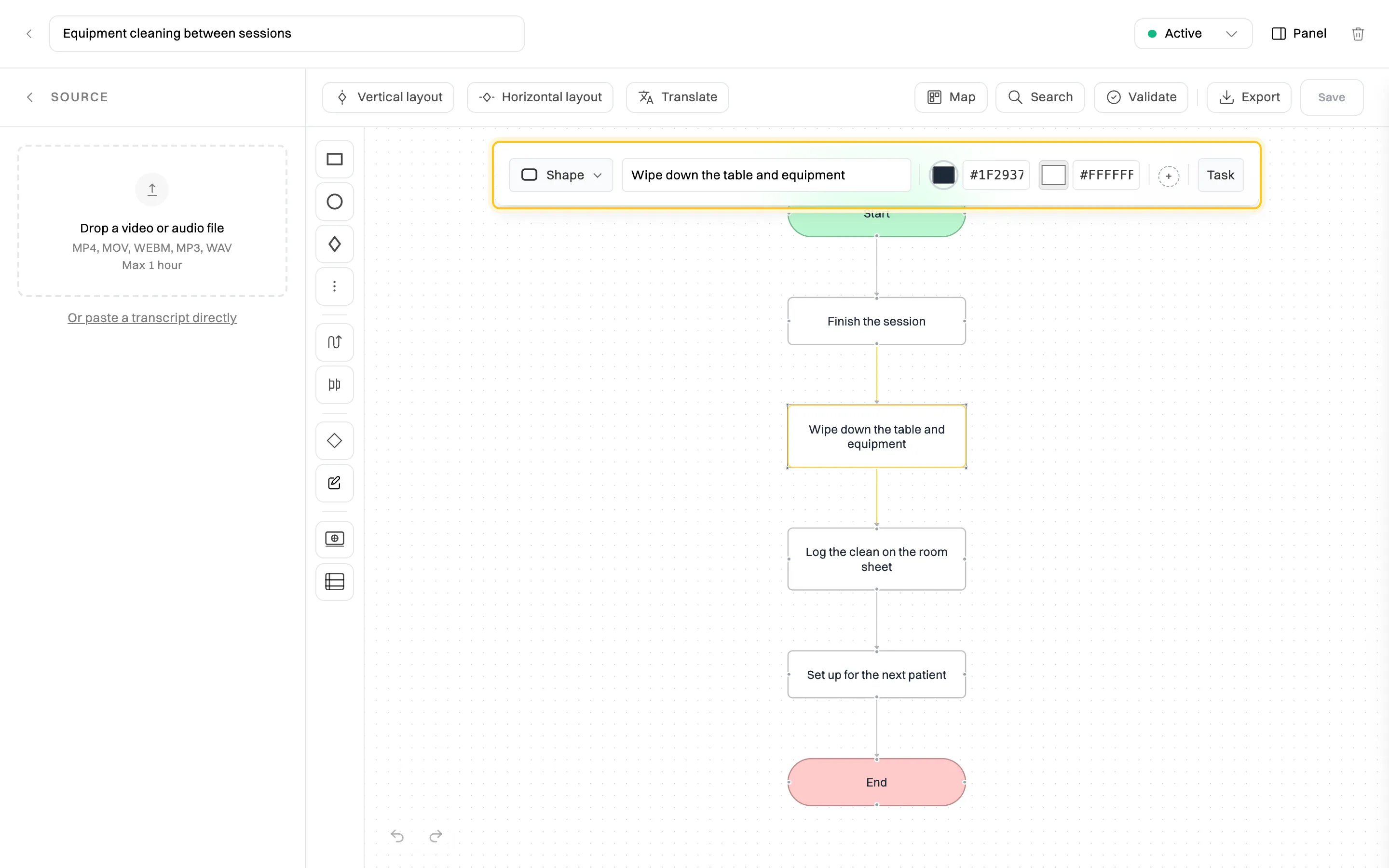Open Search in the diagram

[x=1040, y=97]
